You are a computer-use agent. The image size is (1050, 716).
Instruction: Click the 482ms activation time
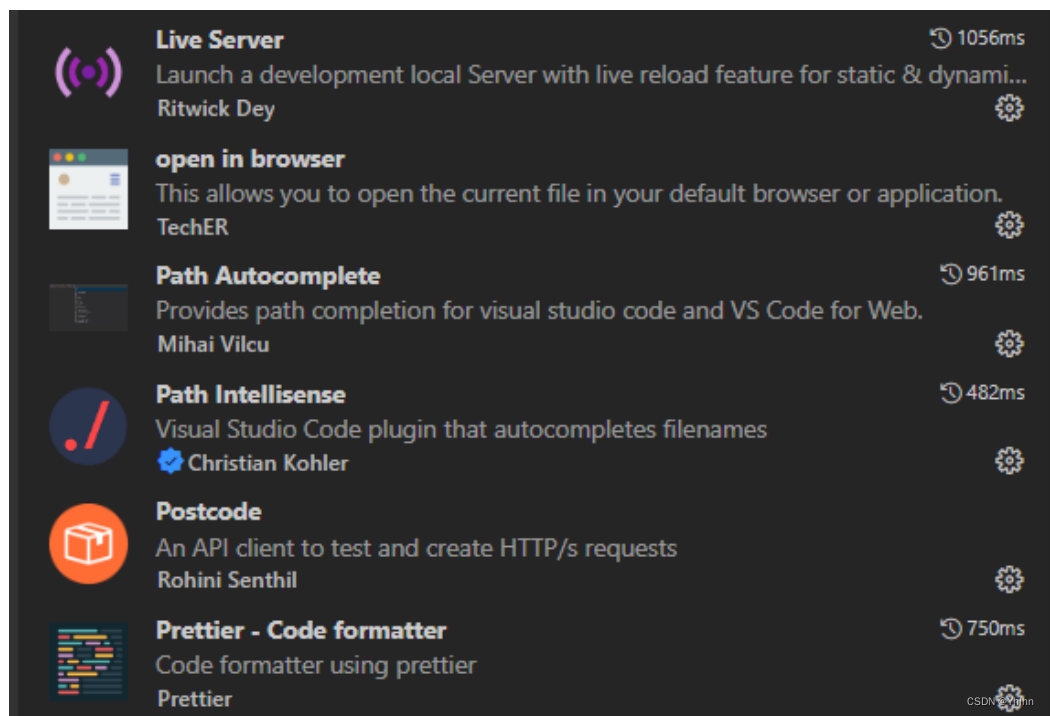coord(995,392)
